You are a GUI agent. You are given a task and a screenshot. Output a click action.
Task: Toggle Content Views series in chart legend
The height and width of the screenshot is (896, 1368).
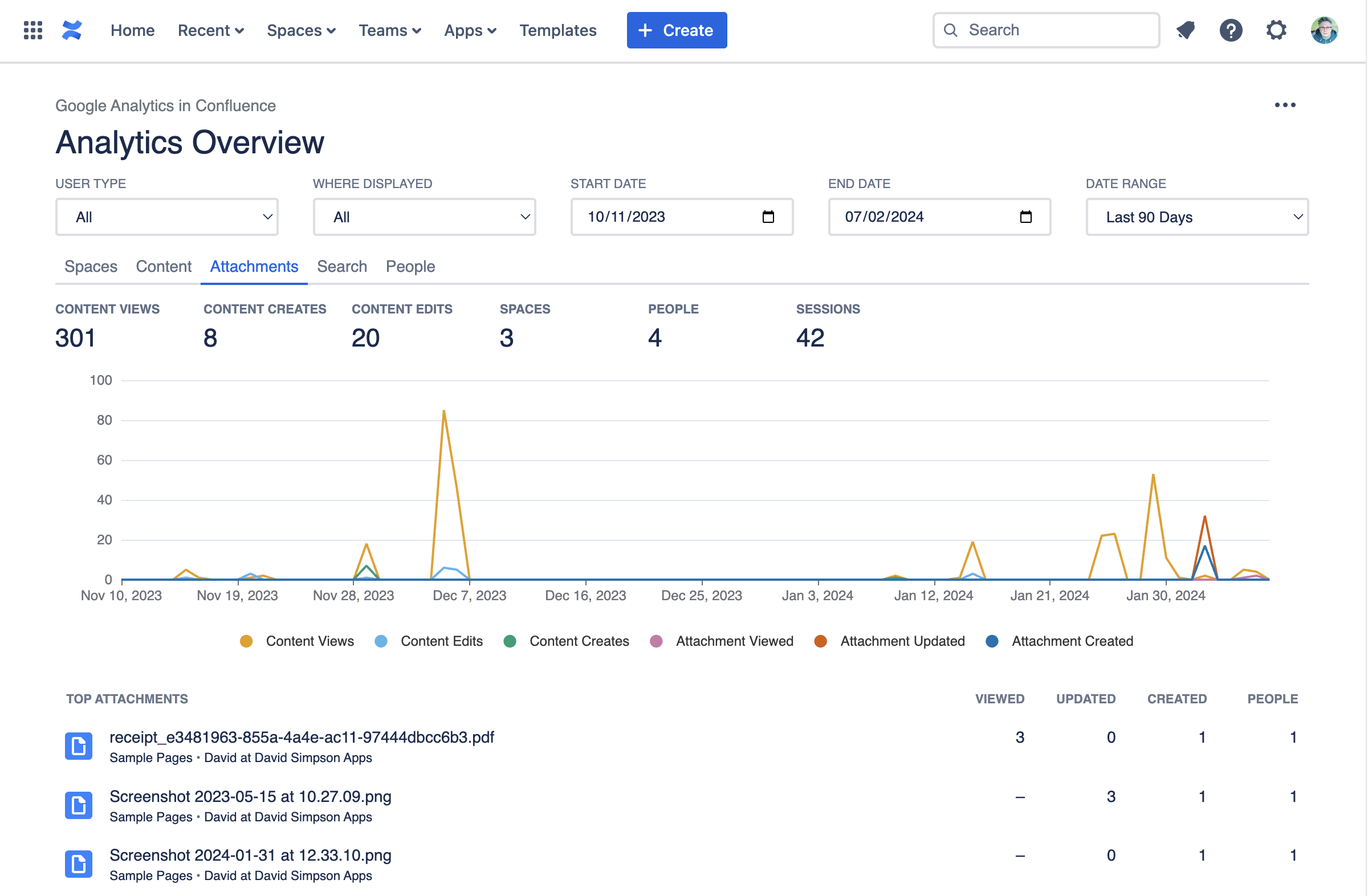(x=297, y=641)
